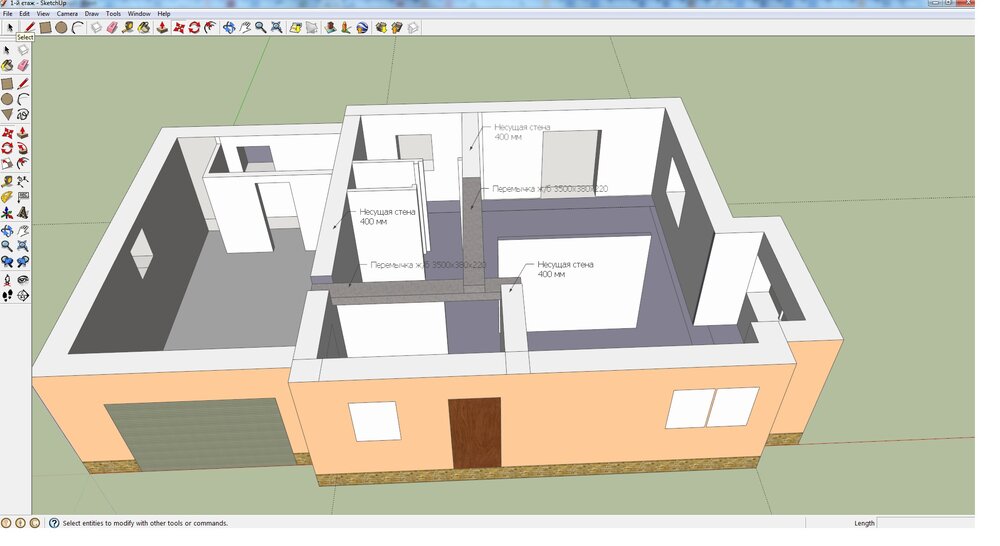
Task: Select the Dimension tool
Action: tap(23, 181)
